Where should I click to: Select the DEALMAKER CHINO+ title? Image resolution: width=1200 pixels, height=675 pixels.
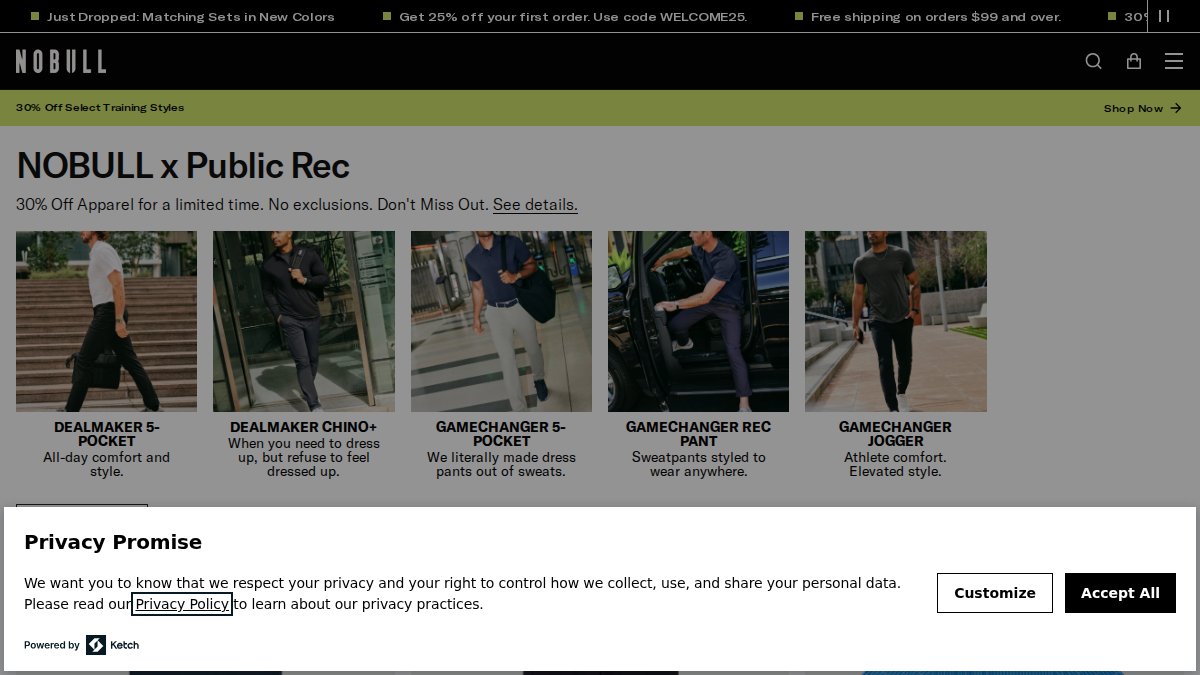click(x=304, y=427)
